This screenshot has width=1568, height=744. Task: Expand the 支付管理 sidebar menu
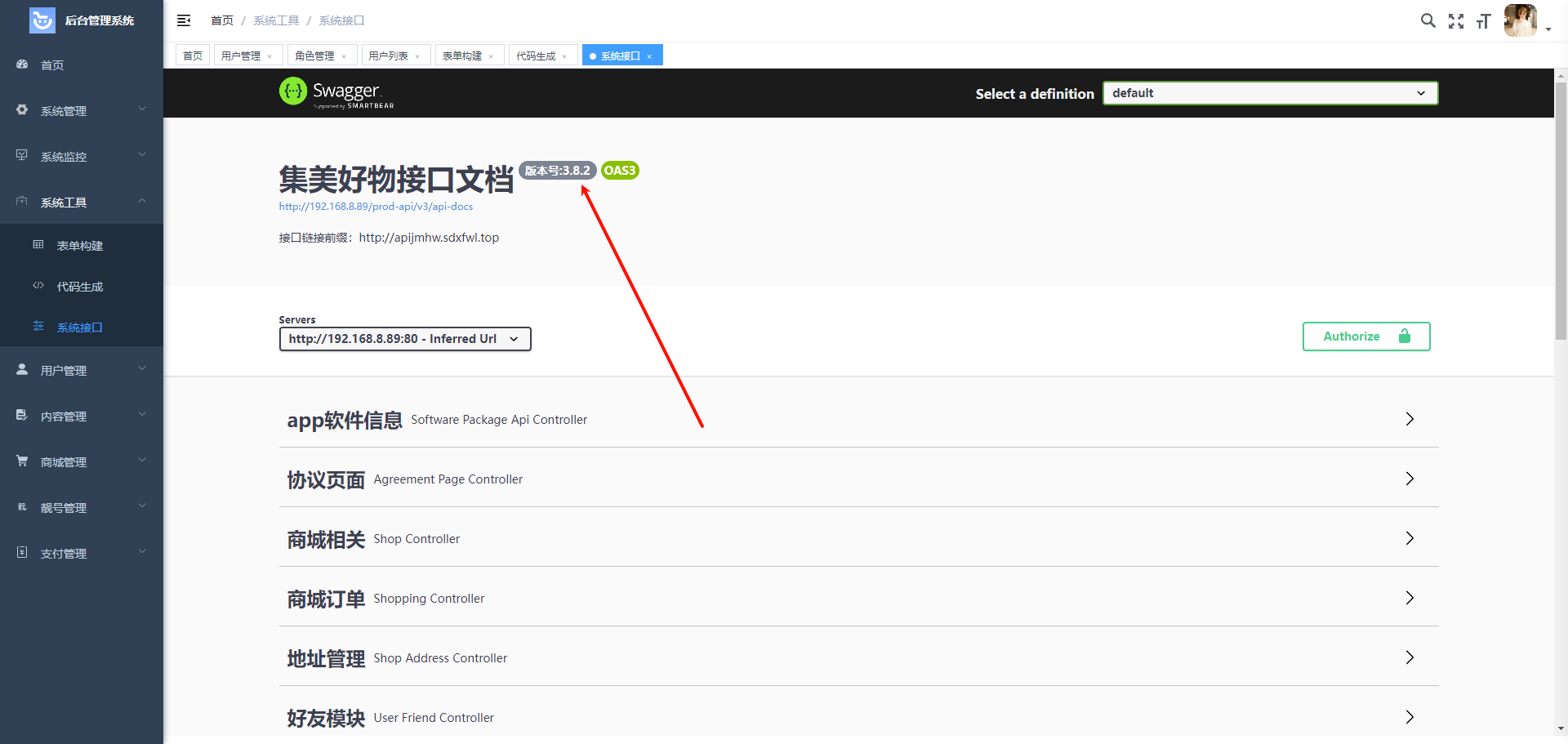point(82,553)
